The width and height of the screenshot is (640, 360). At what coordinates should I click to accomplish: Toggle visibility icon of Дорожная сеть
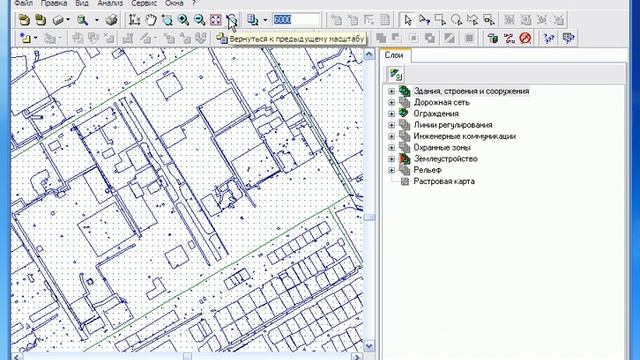tap(404, 102)
